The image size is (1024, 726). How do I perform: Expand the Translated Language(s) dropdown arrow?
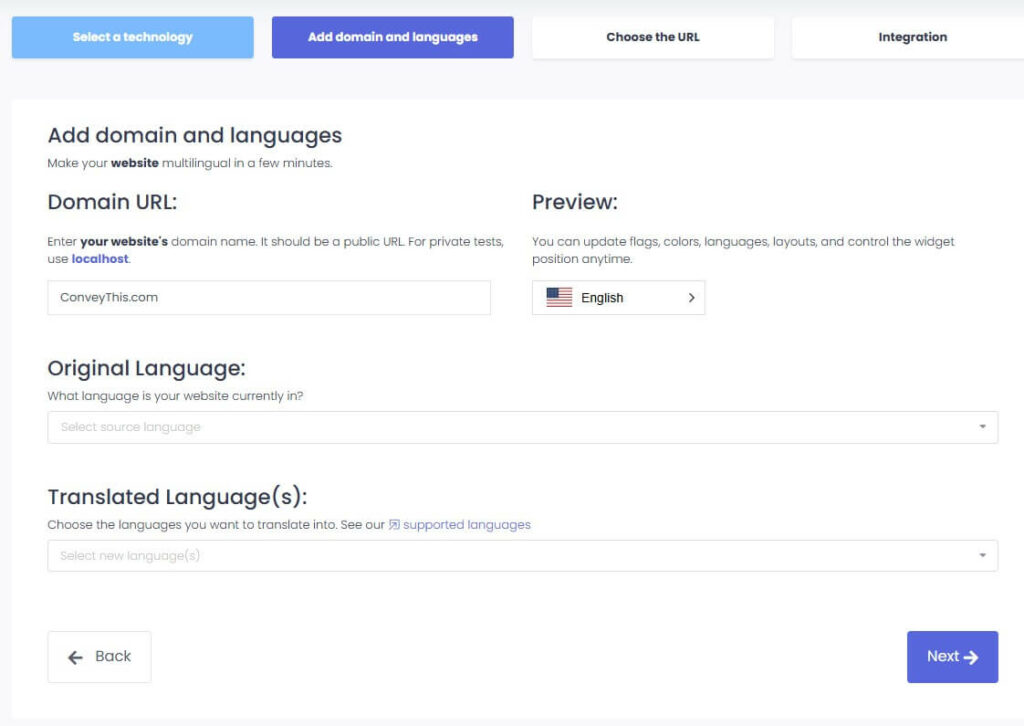[982, 556]
